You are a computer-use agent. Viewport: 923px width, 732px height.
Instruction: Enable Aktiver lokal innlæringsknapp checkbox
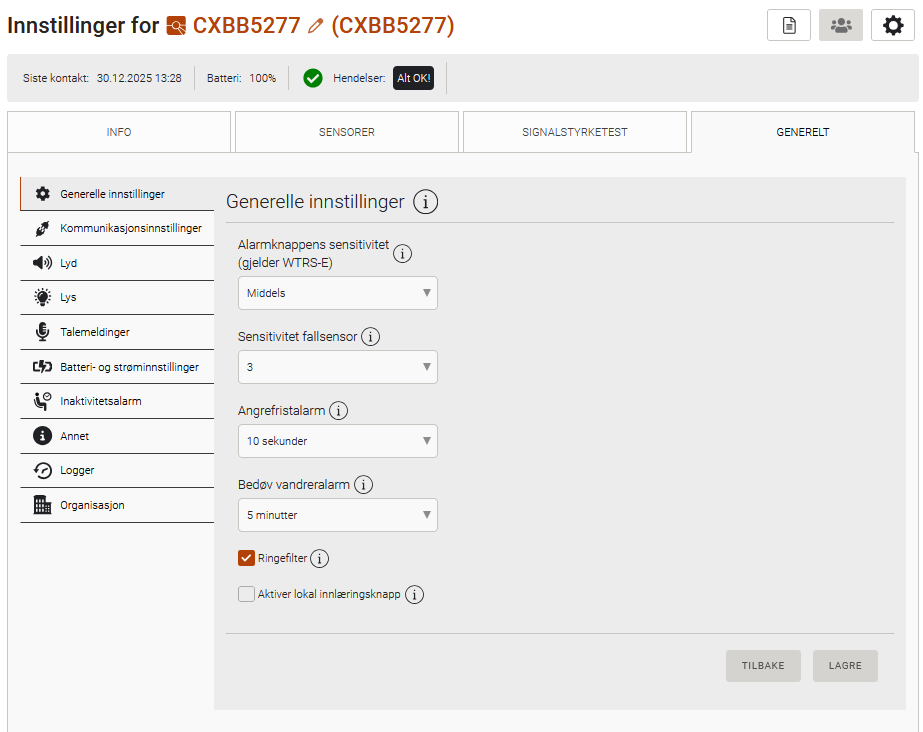tap(247, 594)
